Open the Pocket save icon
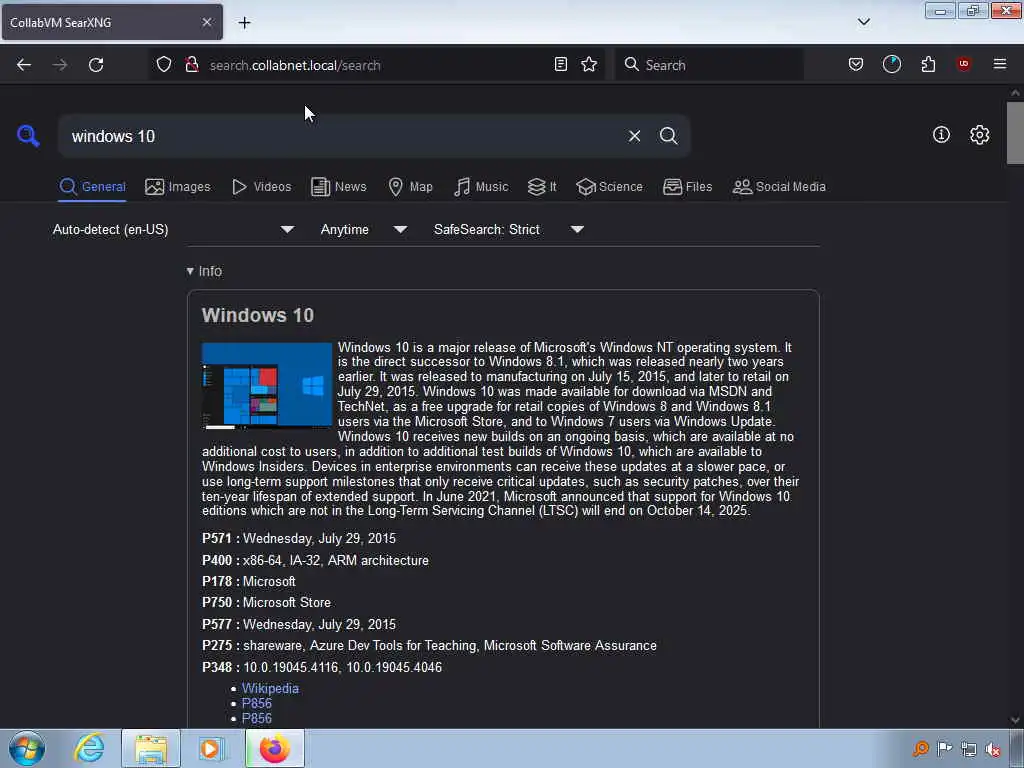Viewport: 1024px width, 768px height. pyautogui.click(x=856, y=64)
